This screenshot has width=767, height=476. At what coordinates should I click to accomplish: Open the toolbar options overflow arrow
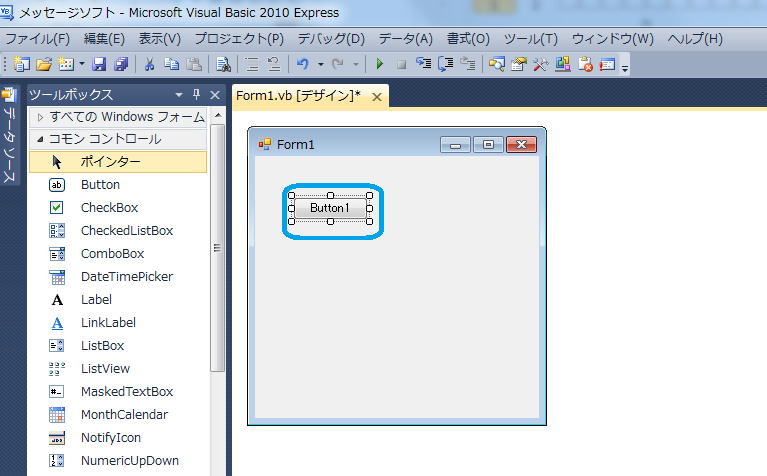point(625,67)
